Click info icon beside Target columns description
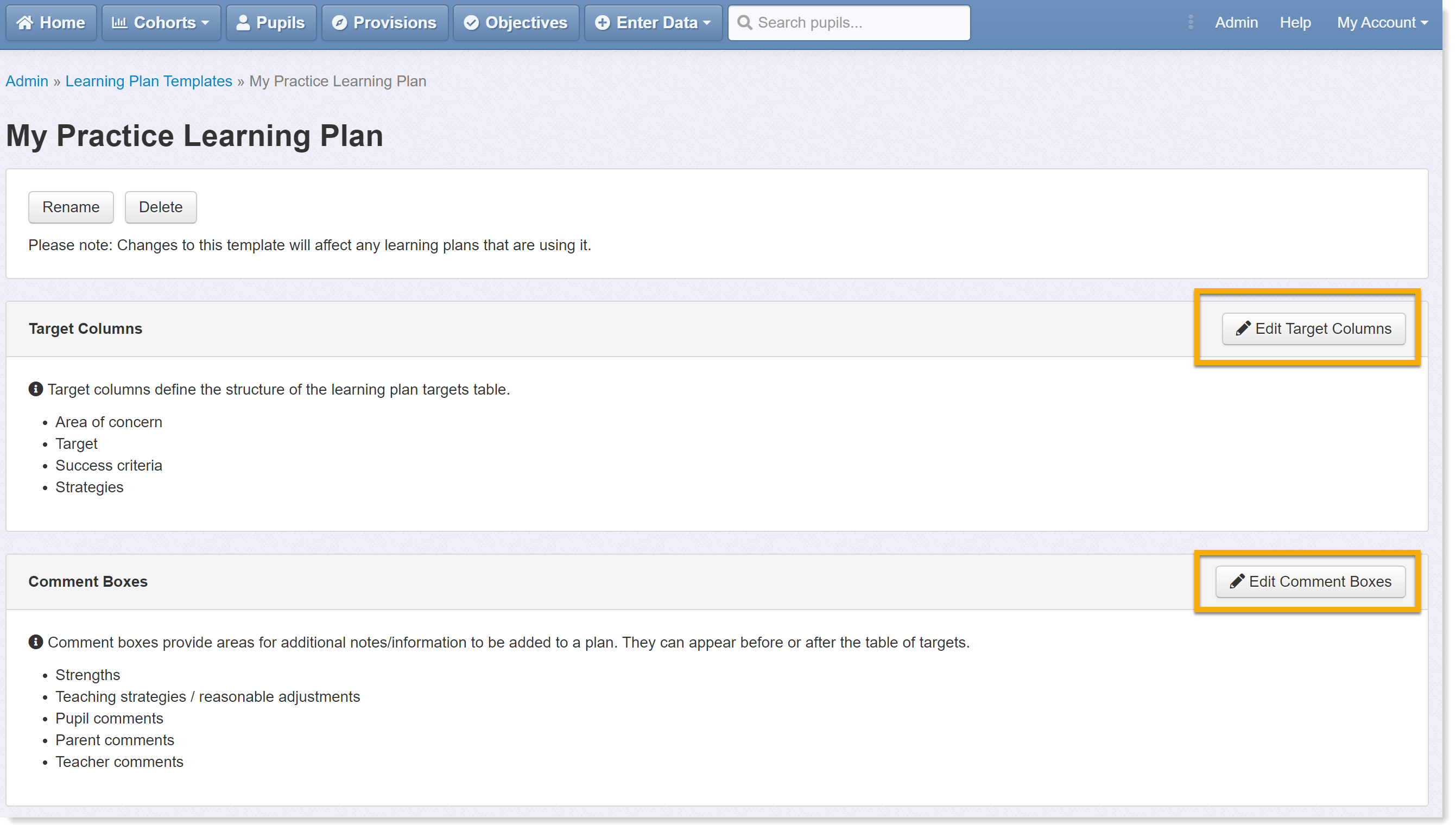1456x831 pixels. tap(35, 389)
